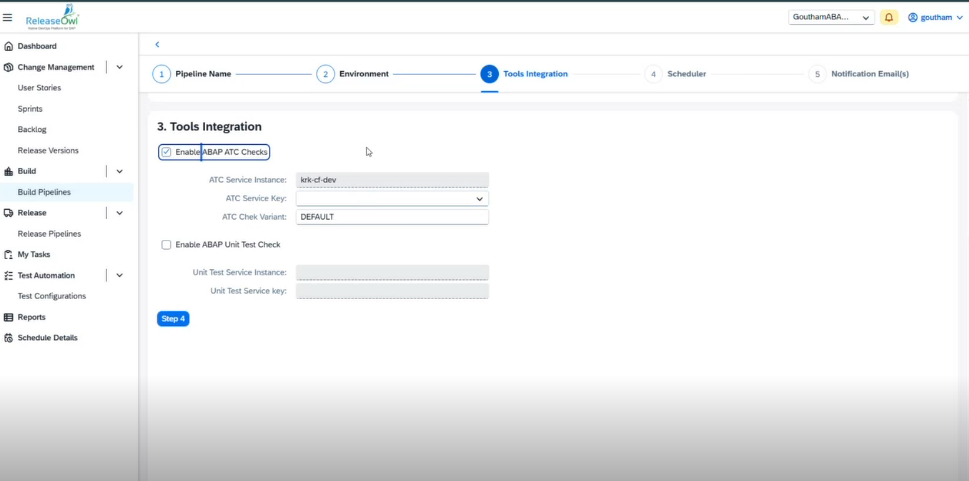Open the GouthamABA workspace dropdown
Viewport: 969px width, 481px height.
point(831,17)
